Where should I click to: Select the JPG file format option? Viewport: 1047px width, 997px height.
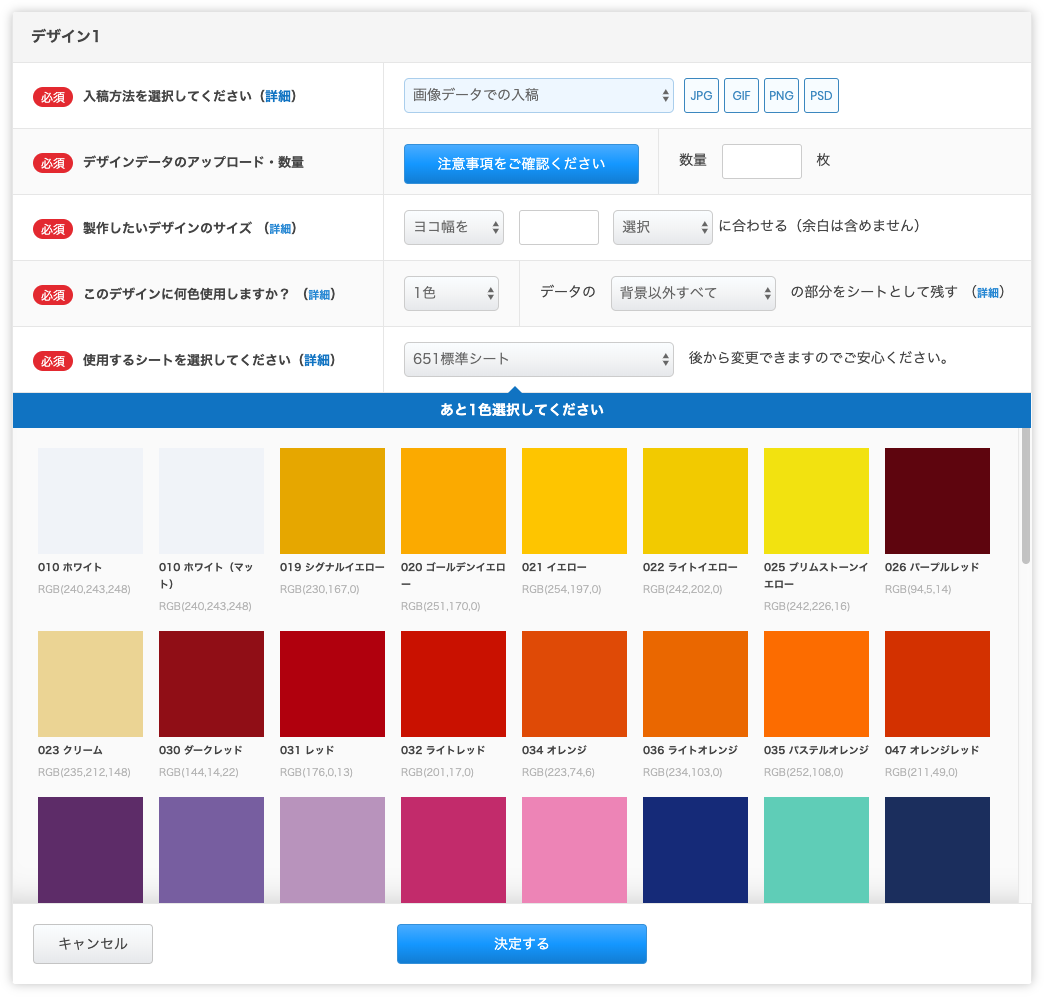click(701, 95)
